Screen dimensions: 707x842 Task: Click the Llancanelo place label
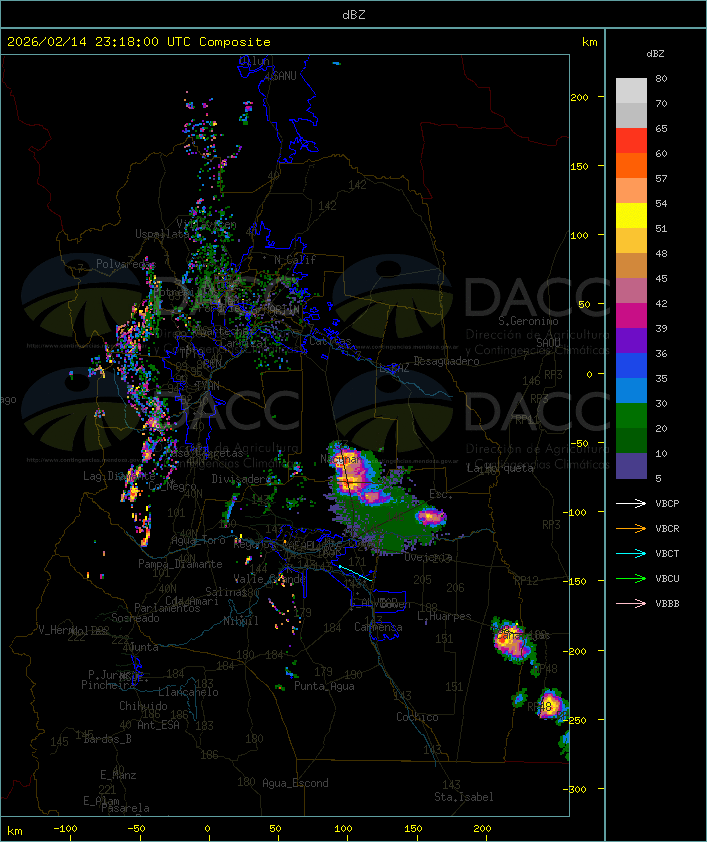coord(188,692)
